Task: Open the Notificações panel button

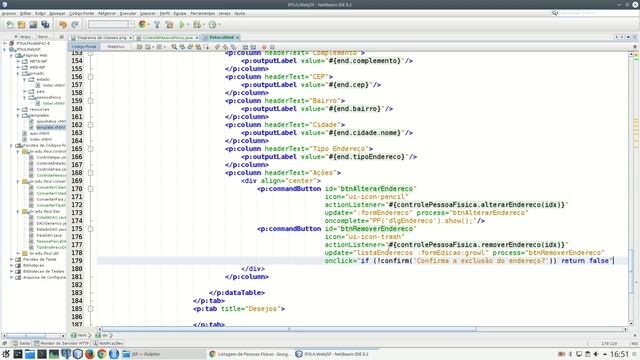Action: coord(108,344)
